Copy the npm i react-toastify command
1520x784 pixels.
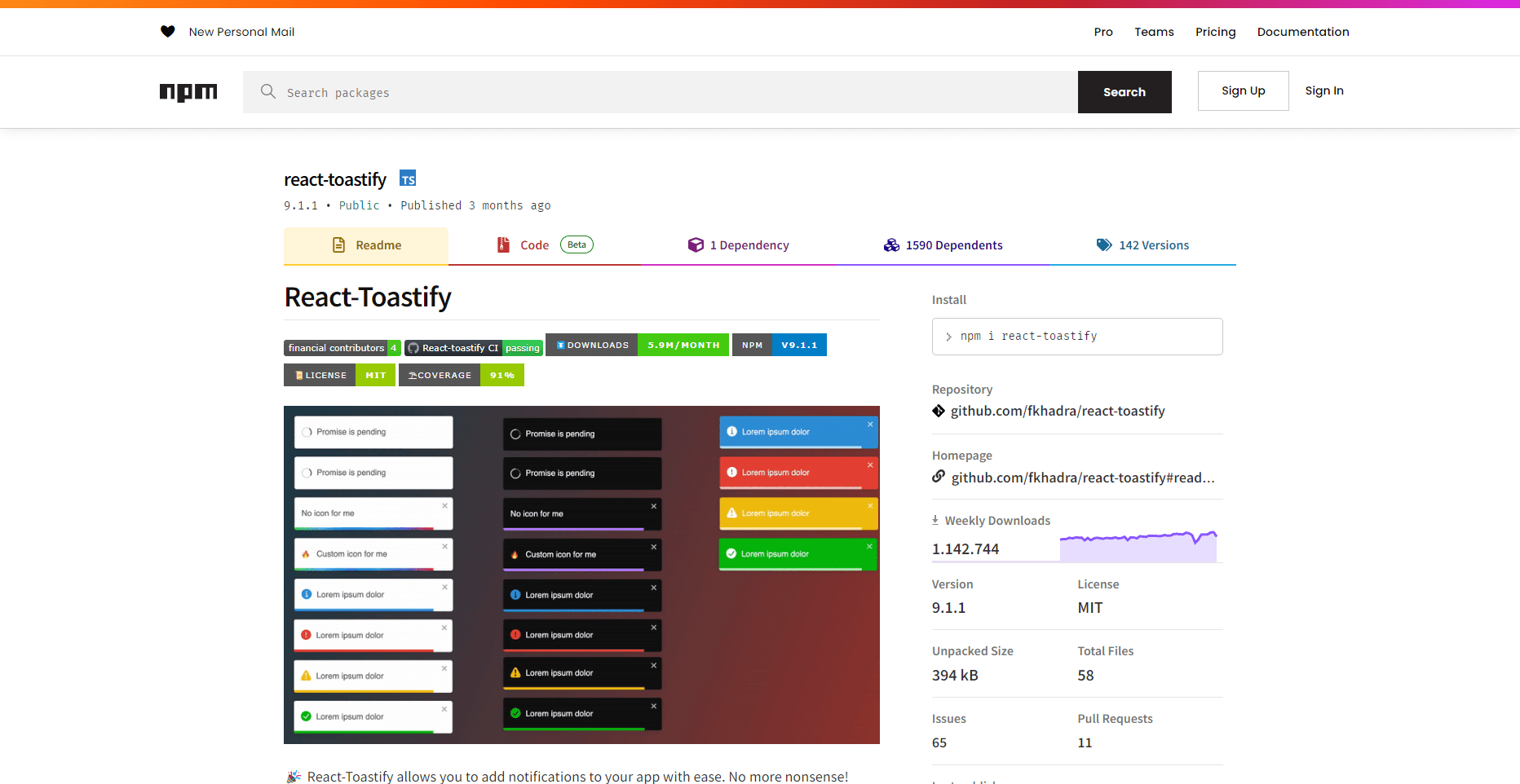1077,337
